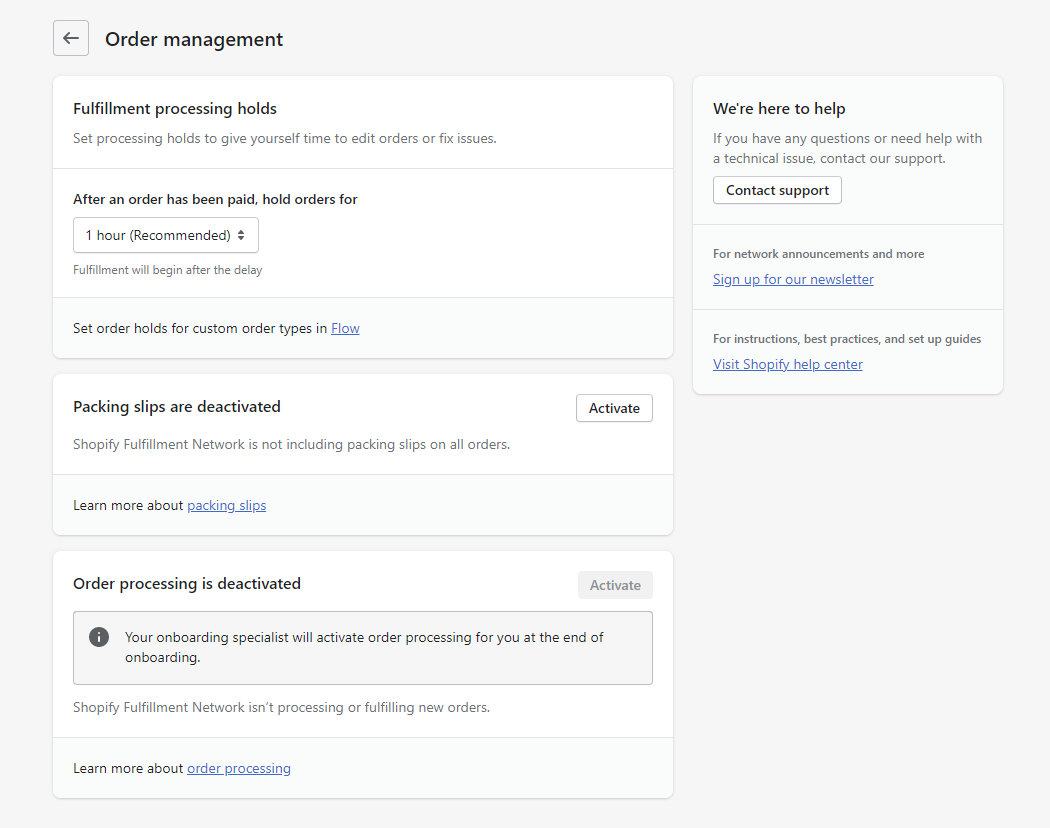The width and height of the screenshot is (1050, 828).
Task: Click the Contact support button
Action: 777,190
